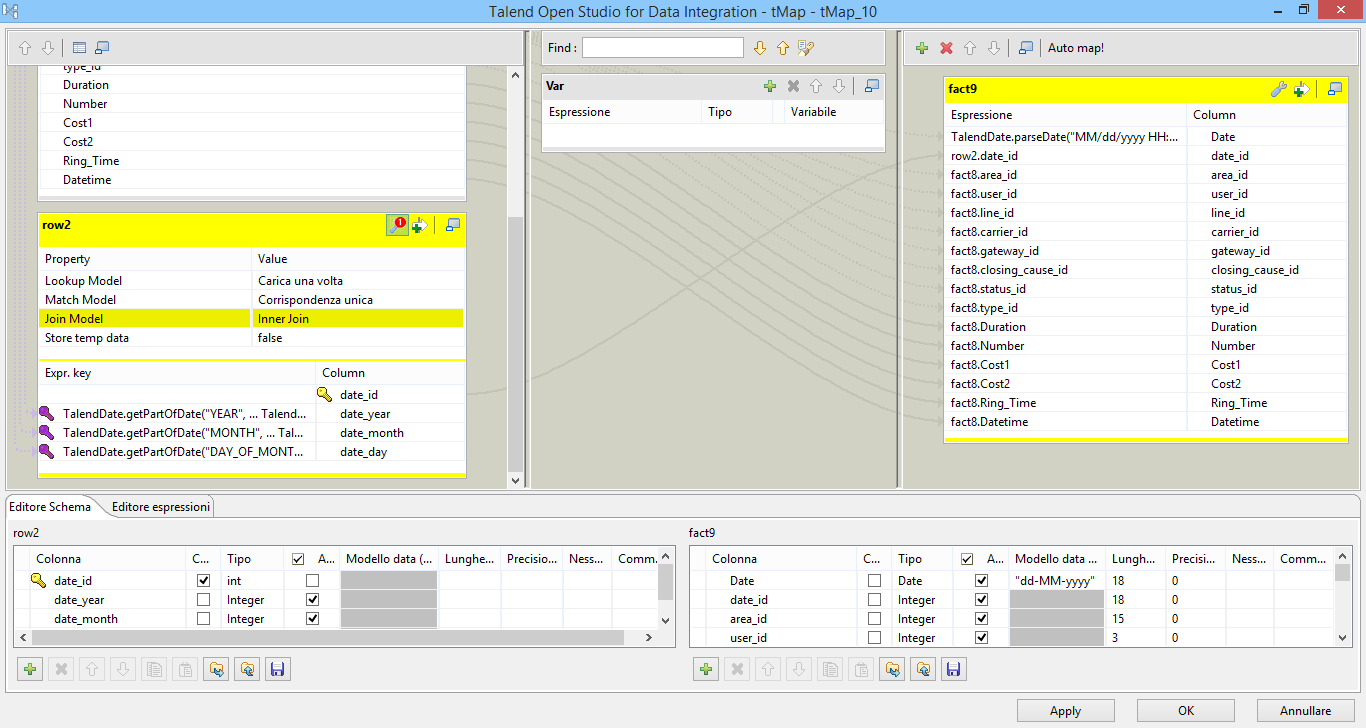
Task: Minimize the fact9 output table
Action: tap(1335, 90)
